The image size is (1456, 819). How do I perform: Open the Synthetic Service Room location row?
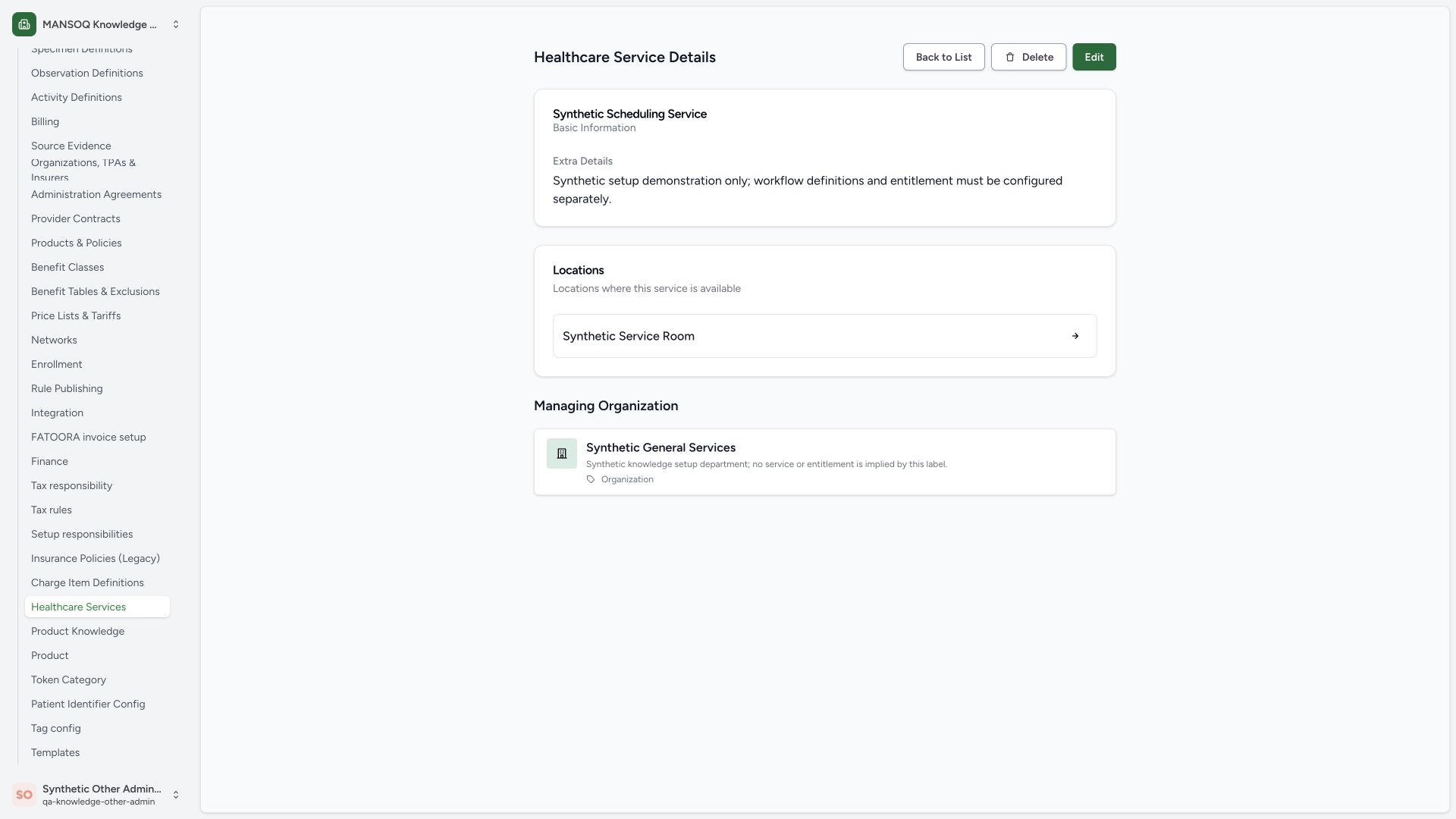coord(824,336)
